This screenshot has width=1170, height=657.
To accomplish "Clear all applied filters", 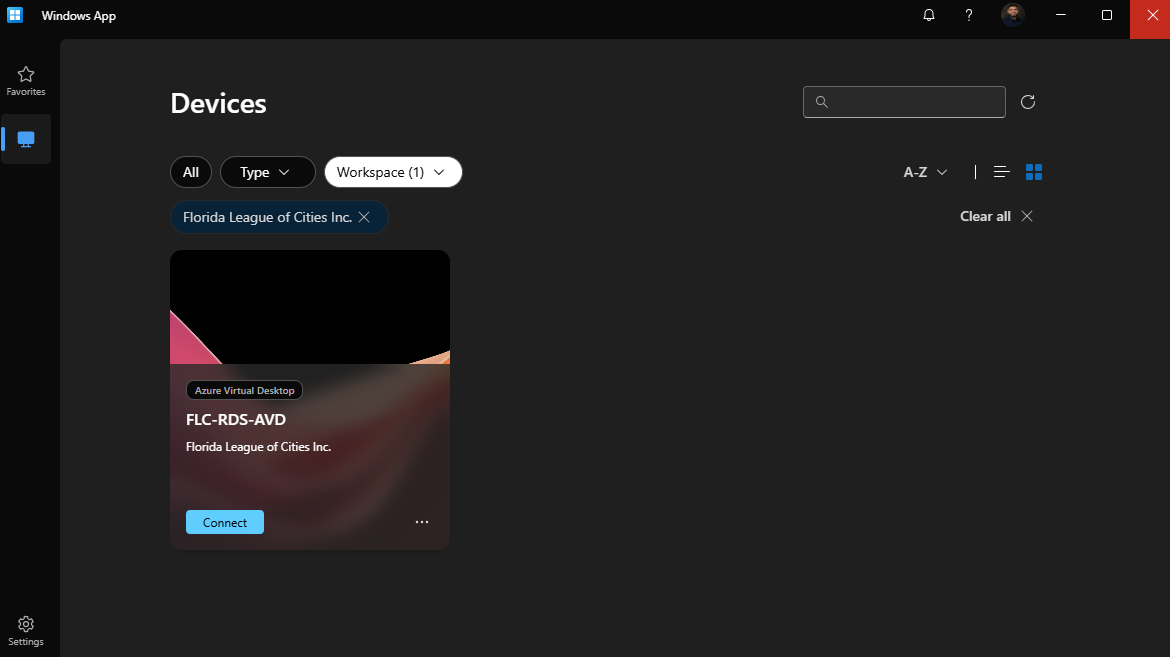I will (x=996, y=216).
